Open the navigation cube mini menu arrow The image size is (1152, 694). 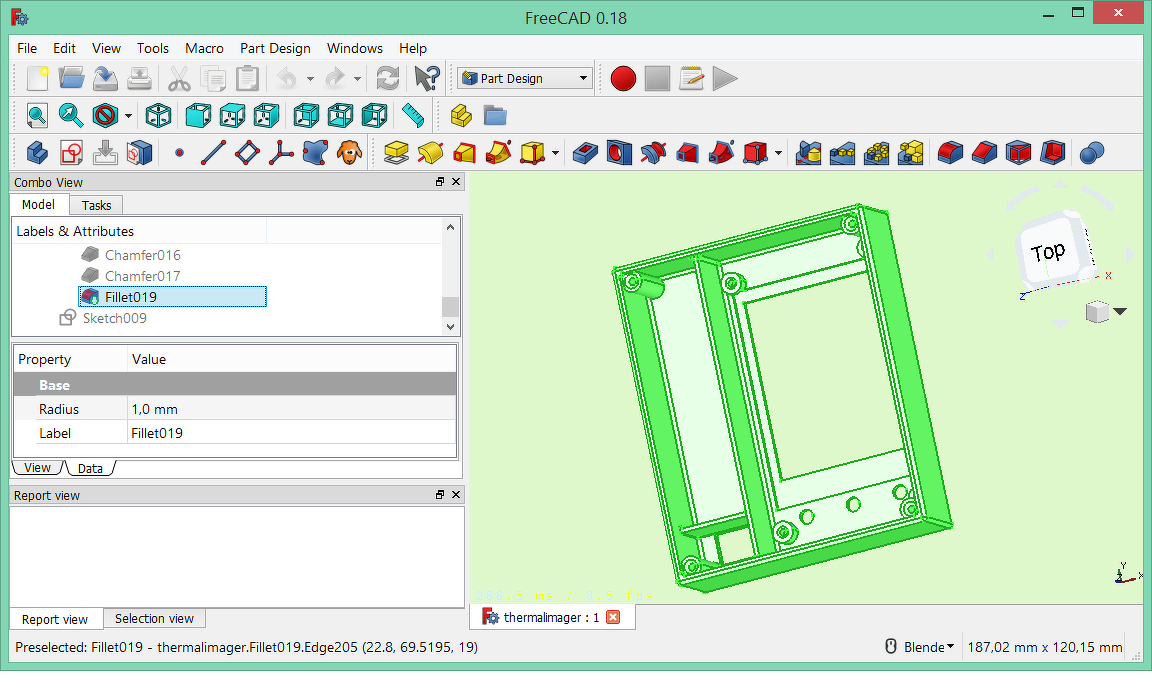(1120, 311)
